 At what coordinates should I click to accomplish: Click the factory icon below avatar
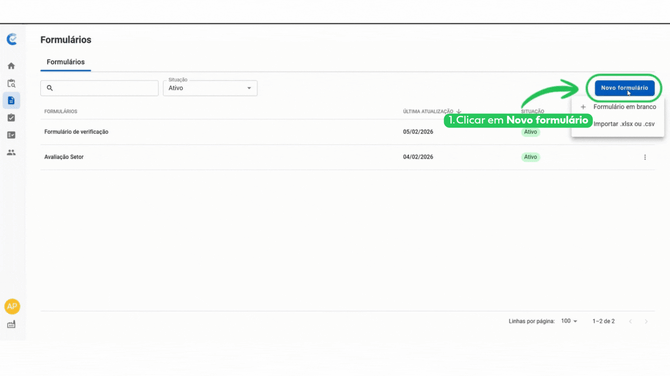tap(11, 324)
